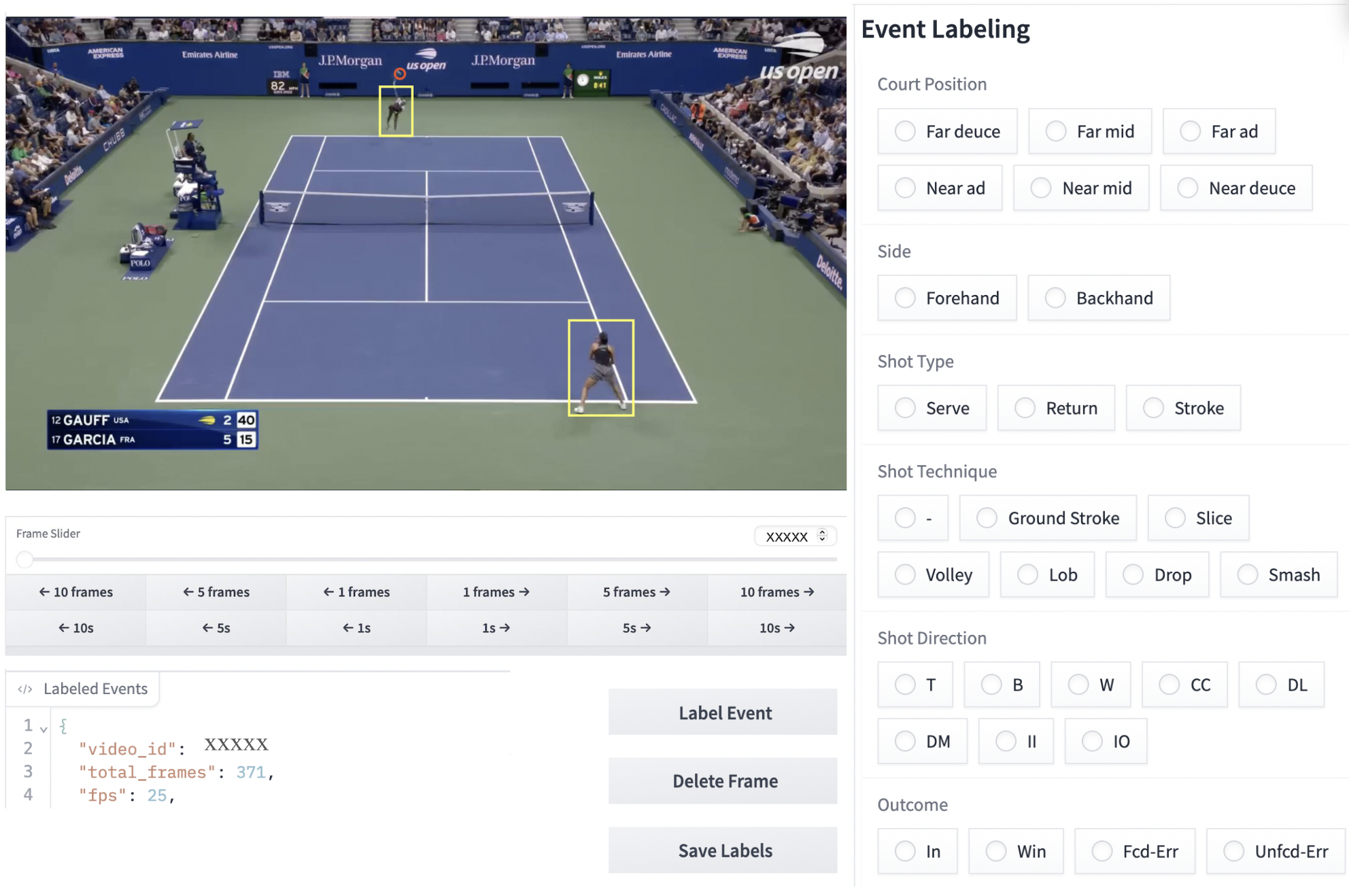
Task: Click the Frame Slider handle
Action: 25,559
